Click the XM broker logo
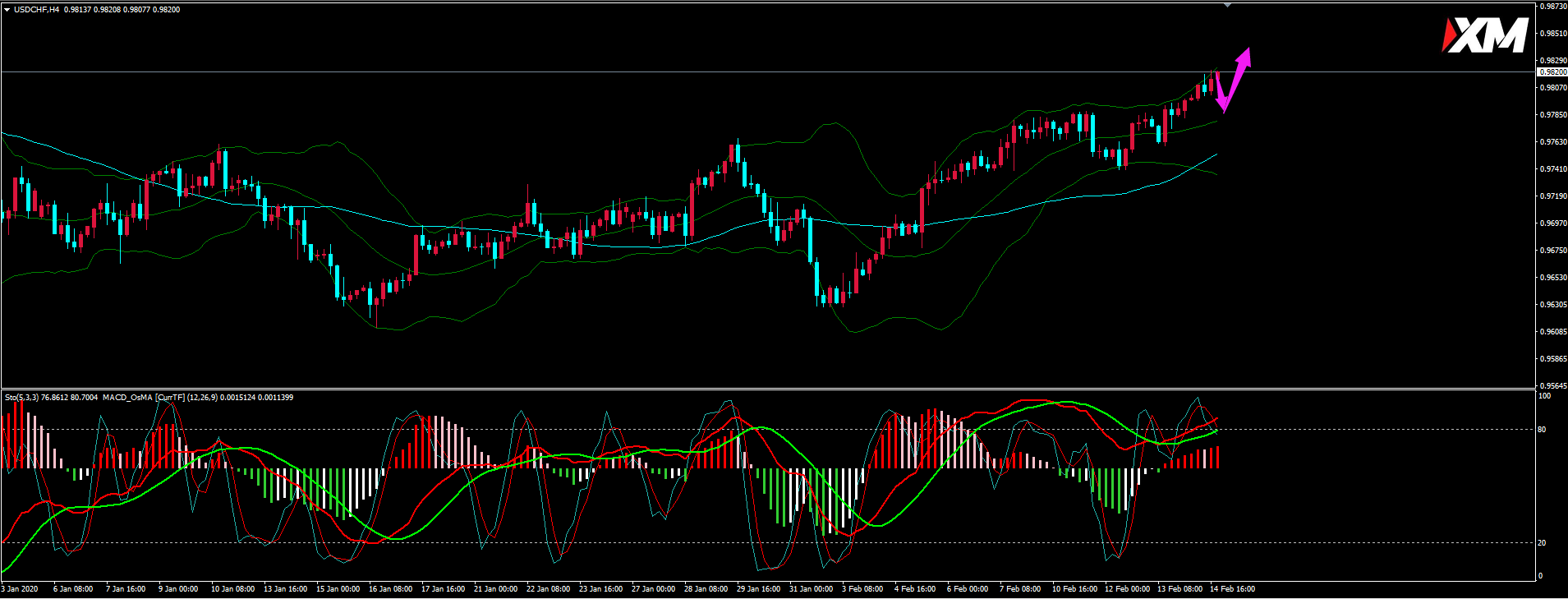The height and width of the screenshot is (599, 1568). (1484, 35)
